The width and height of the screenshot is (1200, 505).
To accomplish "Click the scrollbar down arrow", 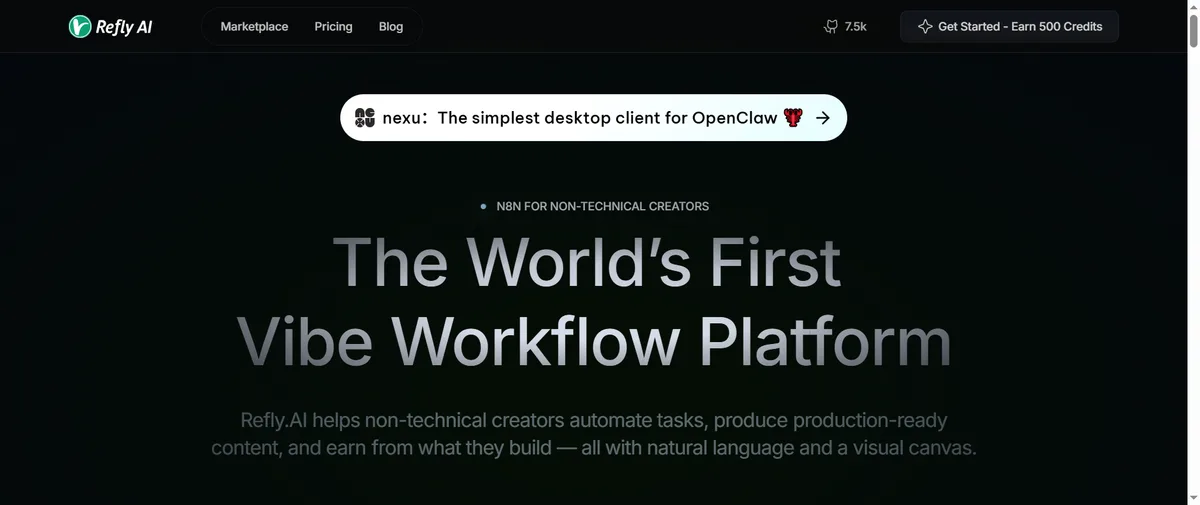I will [x=1192, y=497].
